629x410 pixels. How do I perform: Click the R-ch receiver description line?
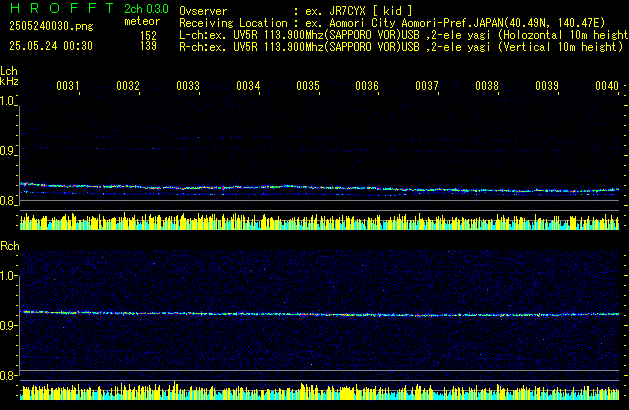[401, 47]
